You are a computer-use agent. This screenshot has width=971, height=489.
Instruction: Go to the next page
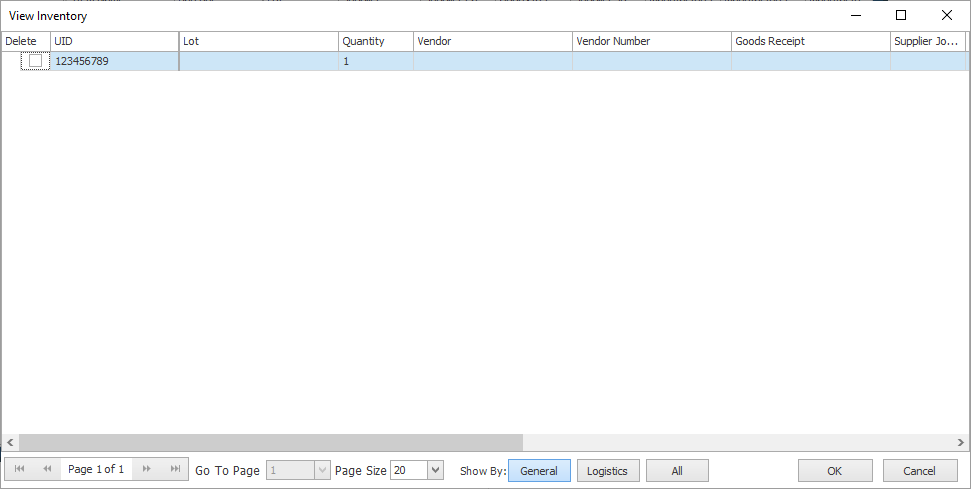(x=147, y=470)
